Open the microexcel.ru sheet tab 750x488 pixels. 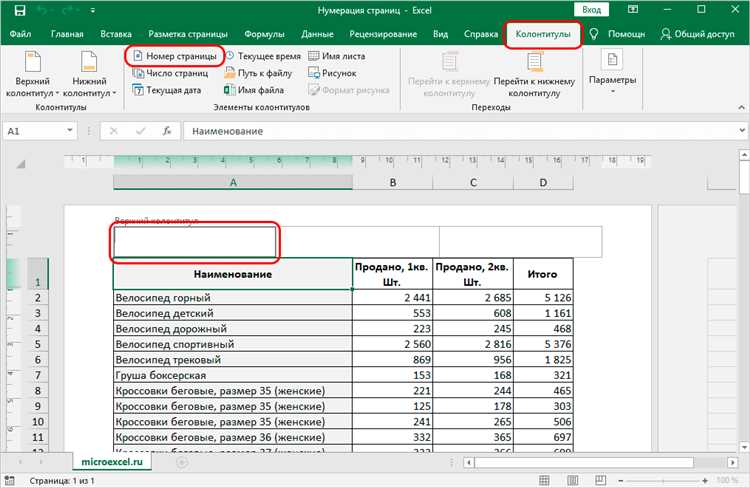tap(112, 462)
